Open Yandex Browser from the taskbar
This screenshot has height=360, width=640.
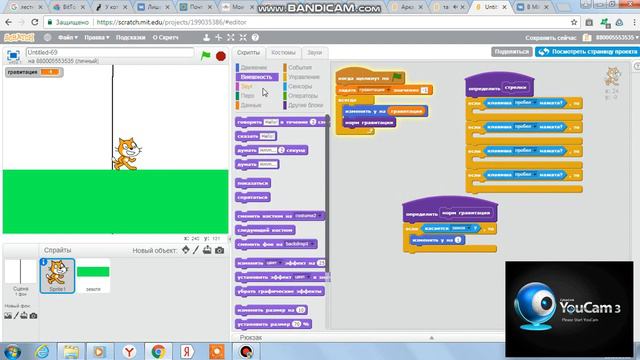(129, 351)
